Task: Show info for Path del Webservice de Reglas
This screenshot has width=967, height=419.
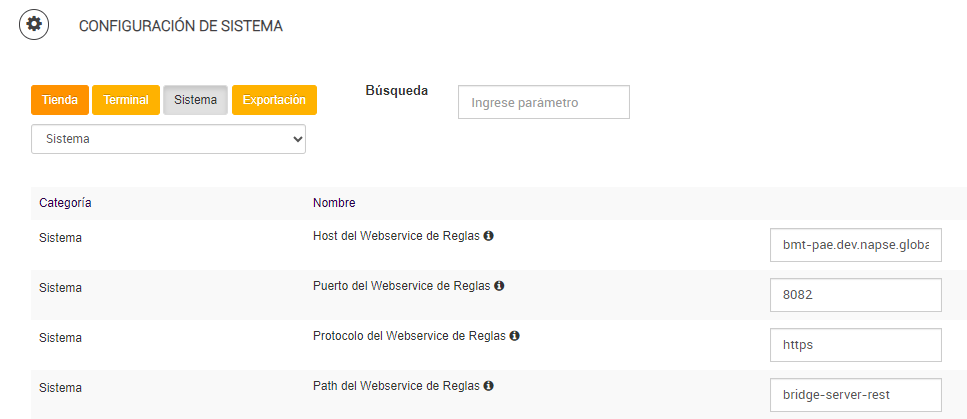Action: 488,385
